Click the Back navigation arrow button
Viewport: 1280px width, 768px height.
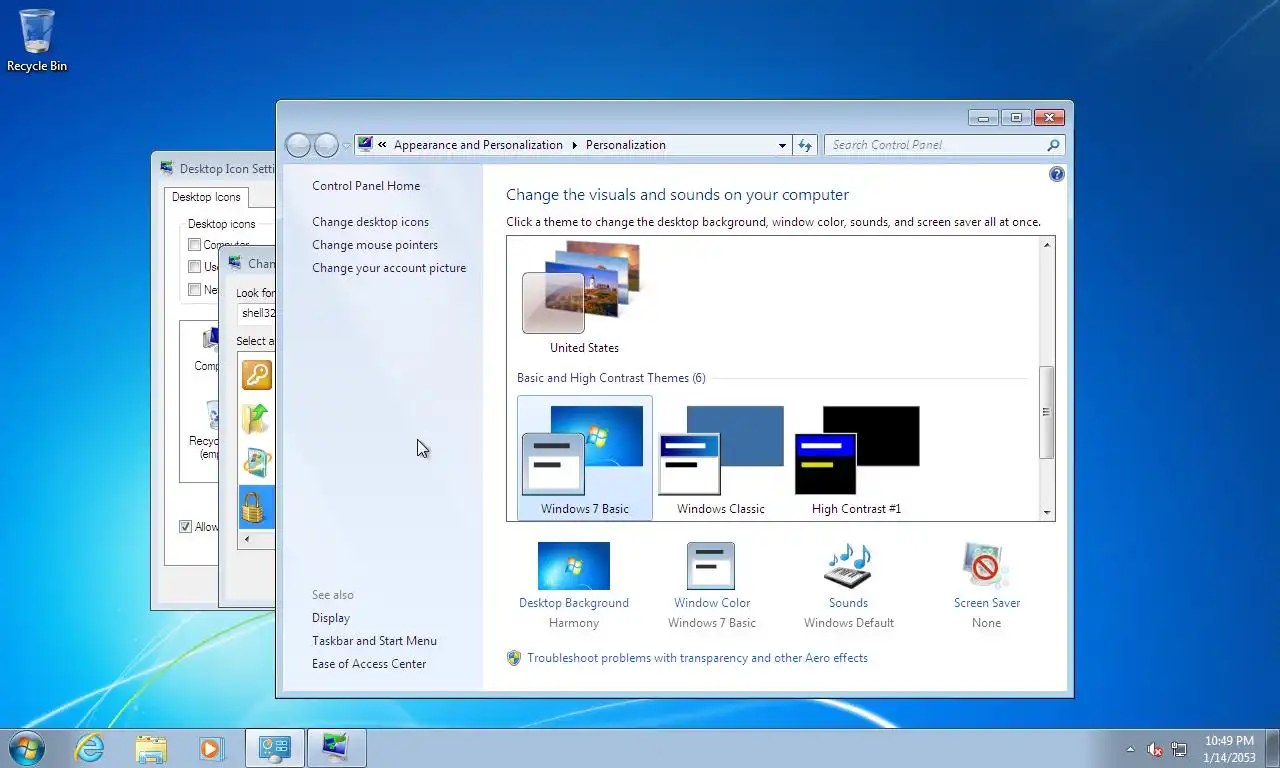pyautogui.click(x=298, y=145)
